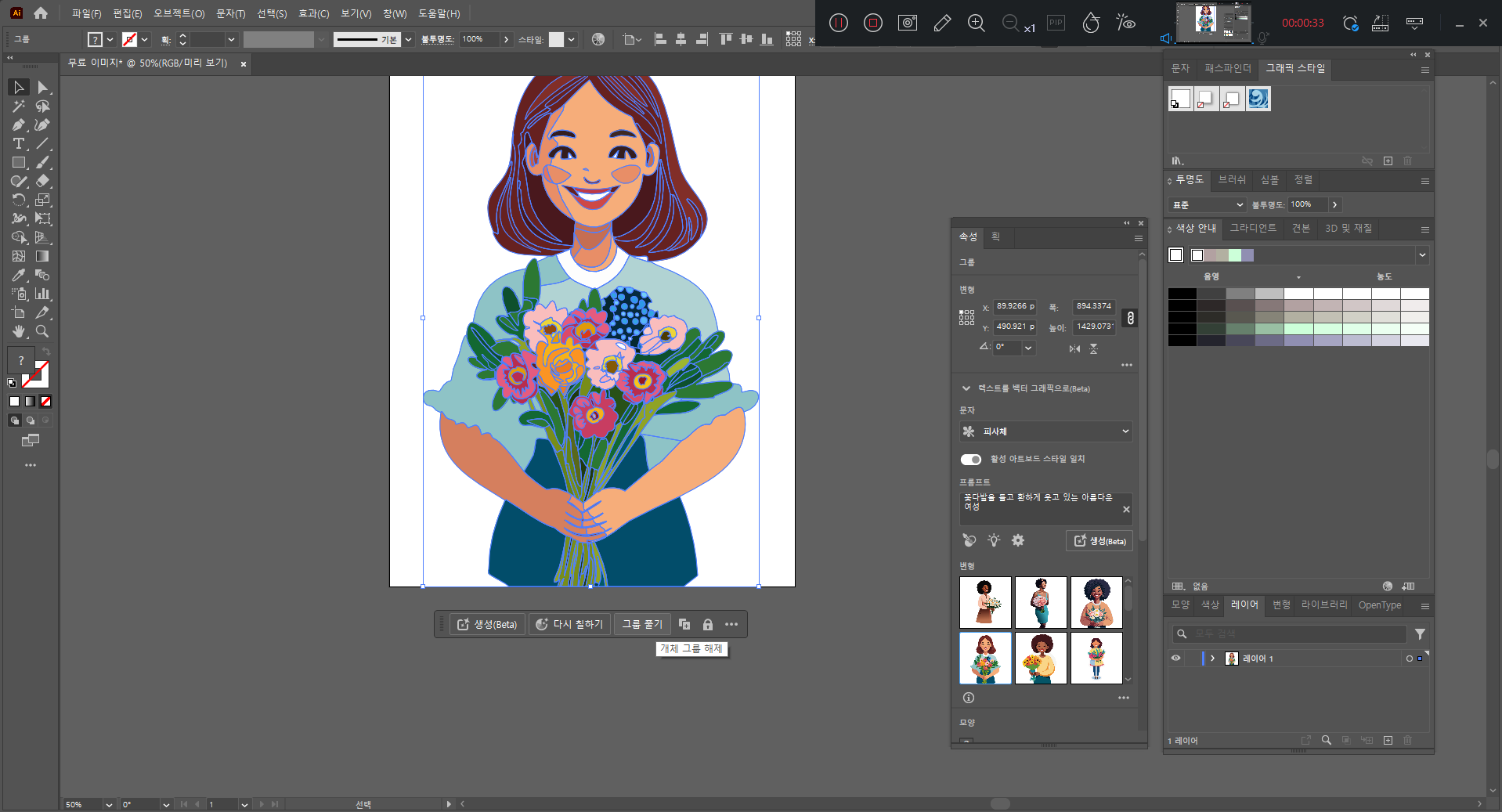Image resolution: width=1502 pixels, height=812 pixels.
Task: Open the 효과(C) menu
Action: [x=313, y=13]
